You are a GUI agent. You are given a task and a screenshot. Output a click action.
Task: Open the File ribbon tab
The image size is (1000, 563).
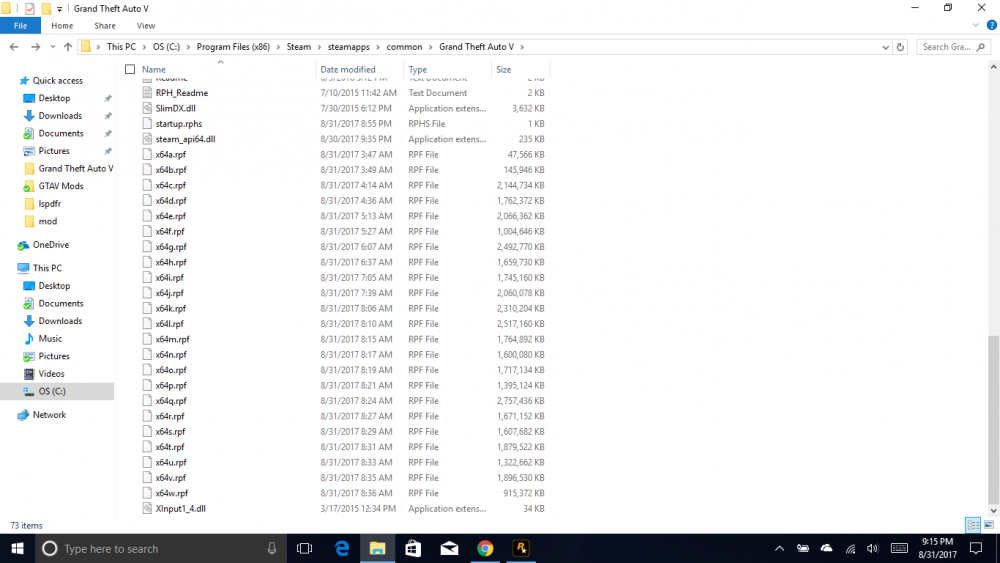click(x=20, y=26)
